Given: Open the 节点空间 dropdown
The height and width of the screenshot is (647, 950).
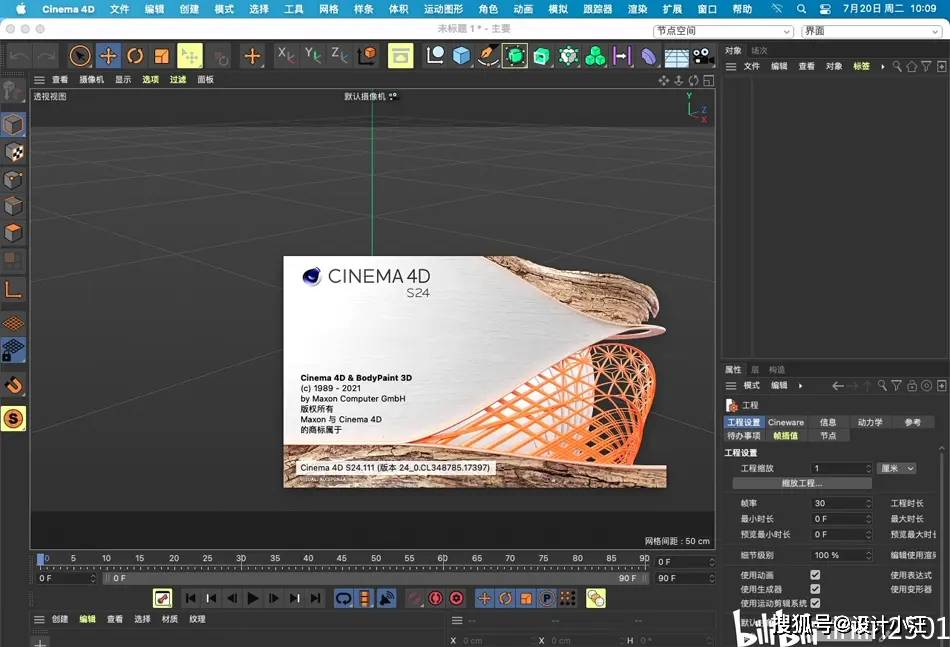Looking at the screenshot, I should click(723, 31).
